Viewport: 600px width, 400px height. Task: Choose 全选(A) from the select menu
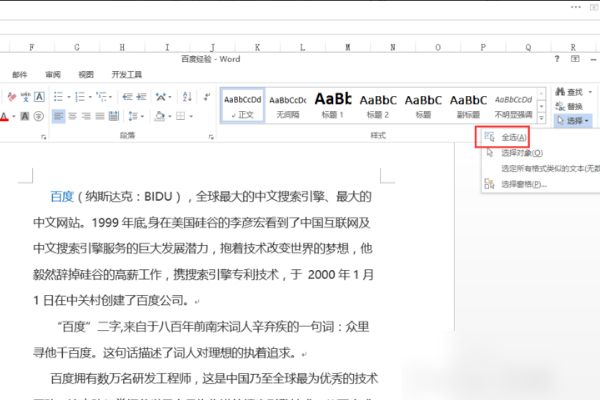(x=514, y=137)
